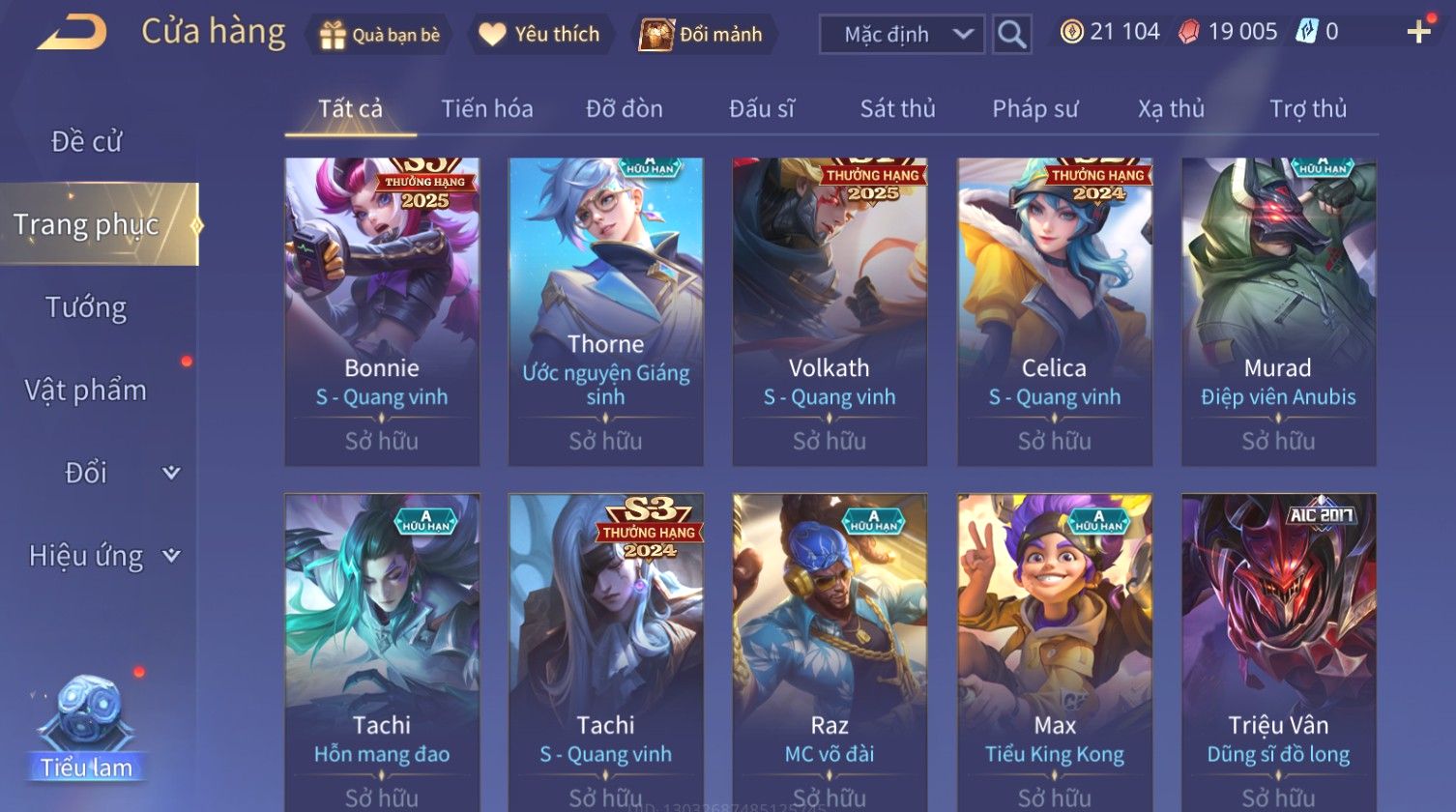Tap the plus icon to add currency
The height and width of the screenshot is (812, 1456).
(1418, 33)
